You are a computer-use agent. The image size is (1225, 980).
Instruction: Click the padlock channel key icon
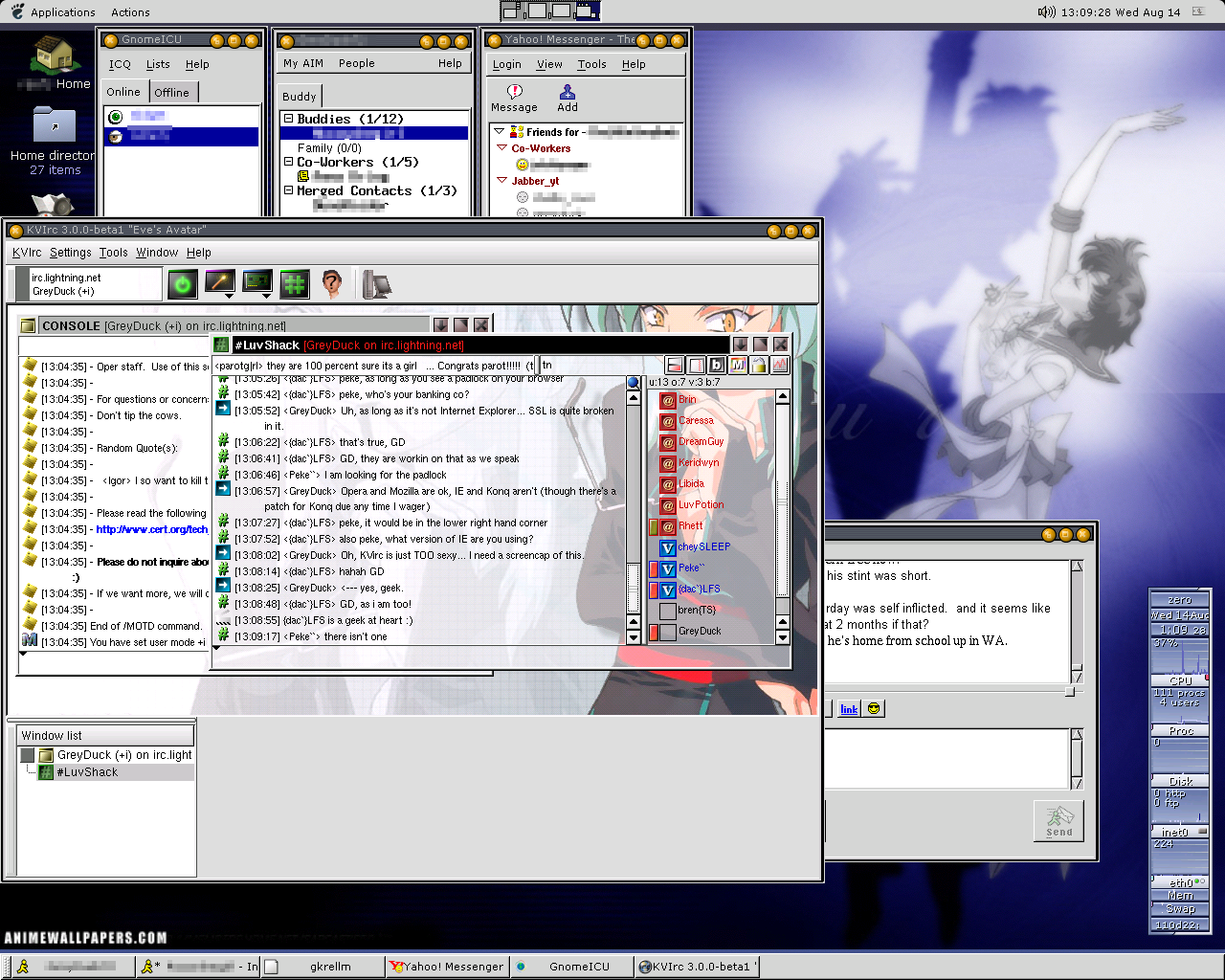[759, 365]
